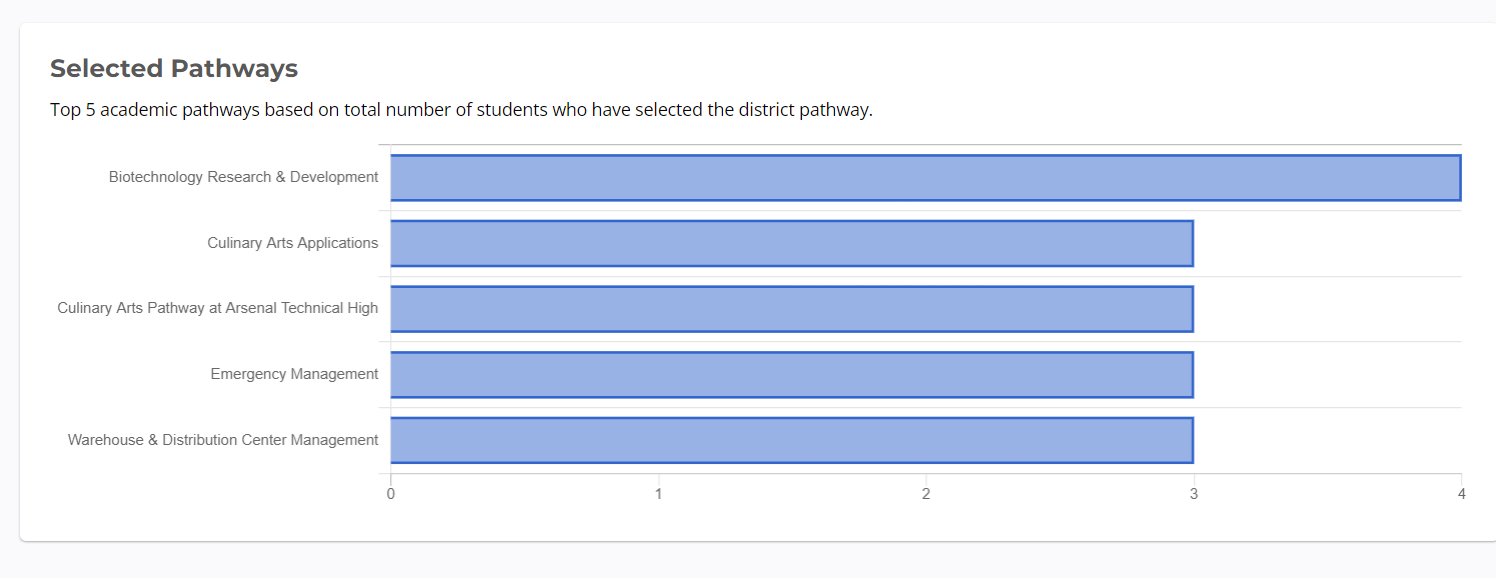Click the Selected Pathways heading
Viewport: 1496px width, 578px height.
[174, 68]
